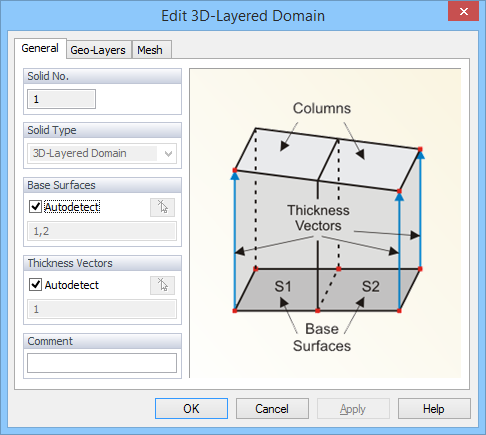The width and height of the screenshot is (486, 435).
Task: Click the Thickness Vectors graphical selection icon
Action: 162,285
